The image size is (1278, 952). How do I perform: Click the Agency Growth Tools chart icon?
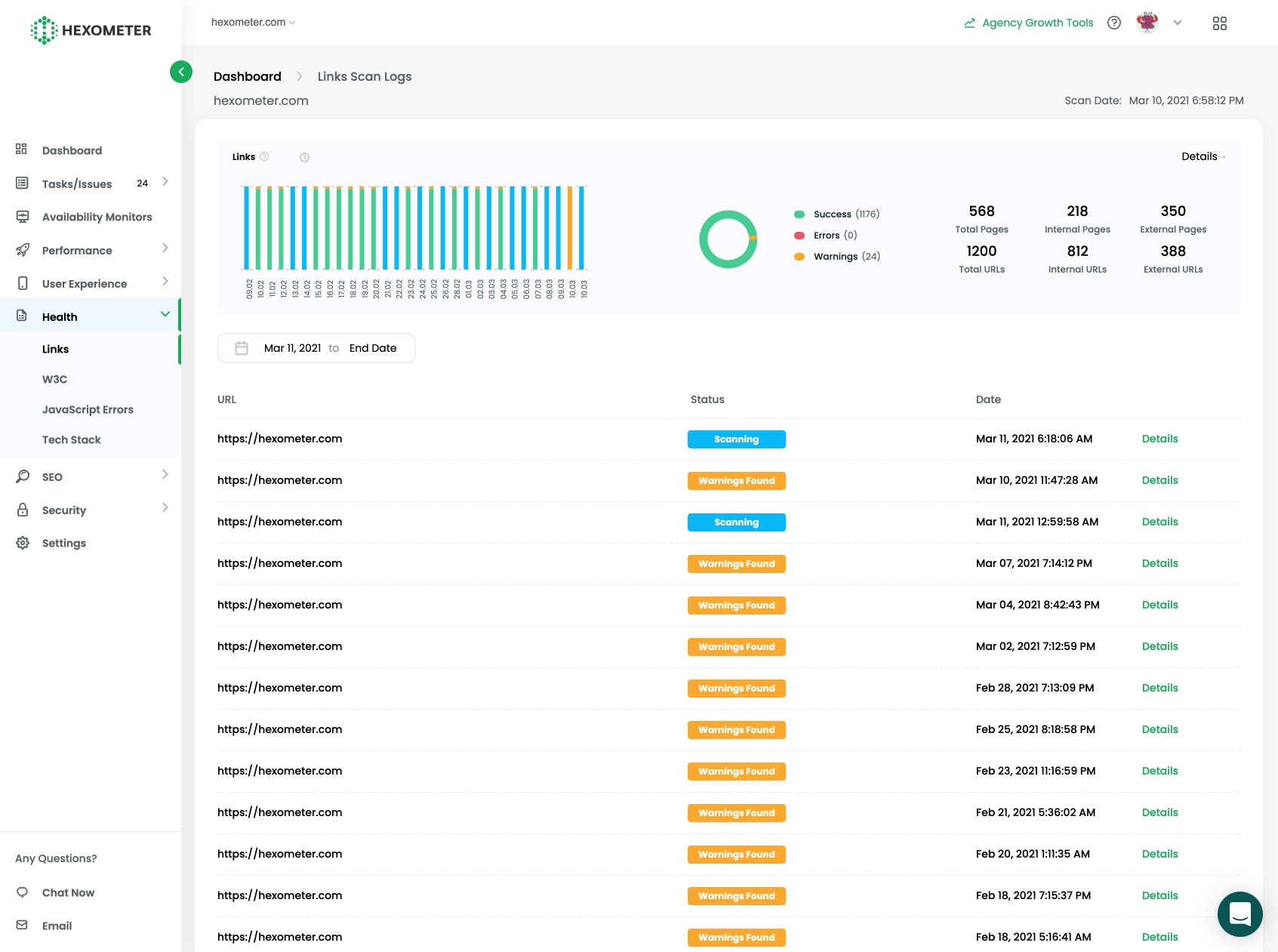pyautogui.click(x=970, y=23)
